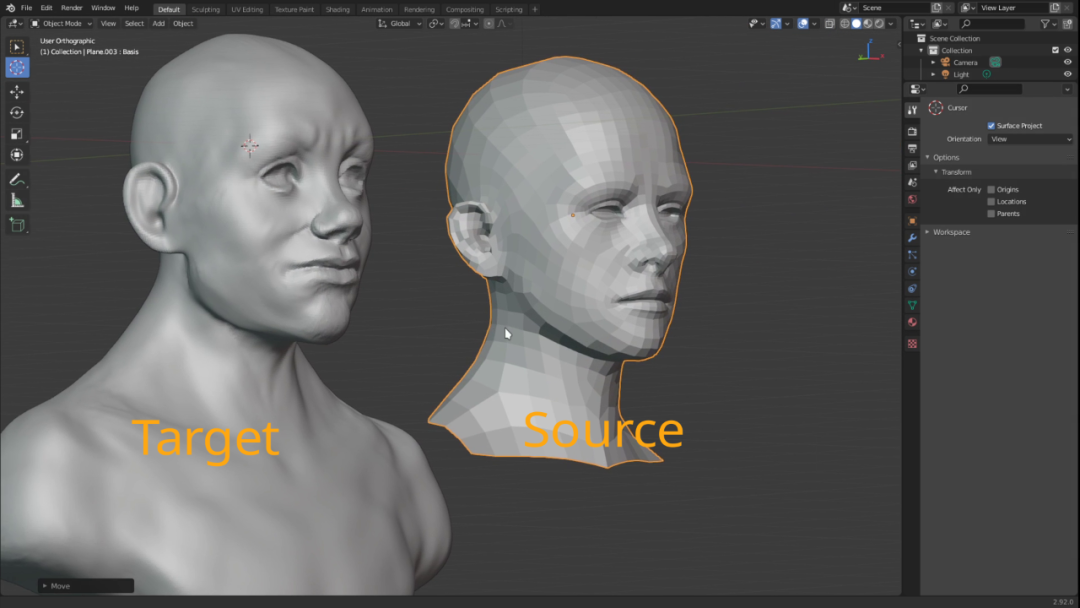
Task: Open the Modifier properties wrench tab
Action: click(912, 238)
